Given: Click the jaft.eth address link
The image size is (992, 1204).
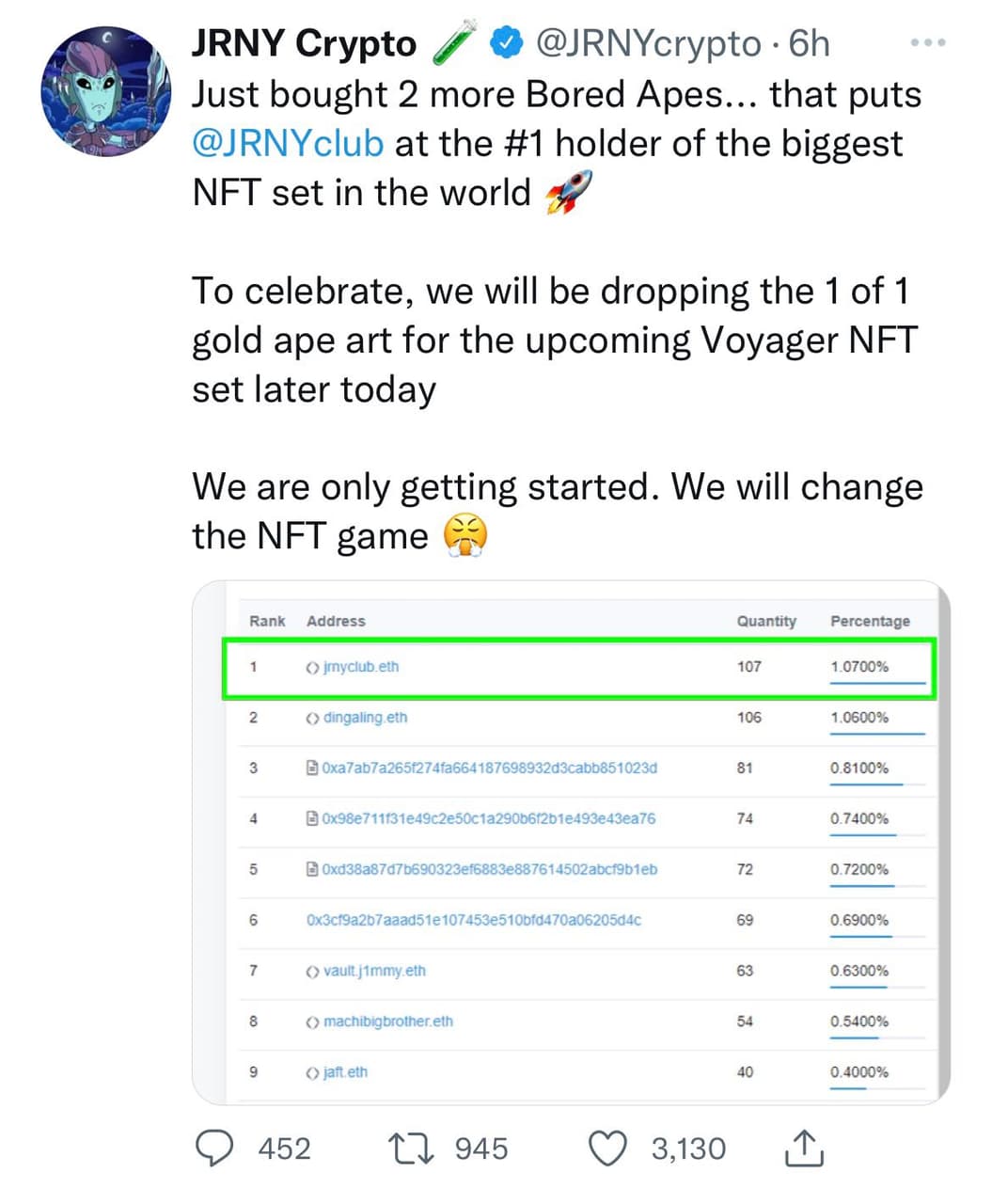Looking at the screenshot, I should 344,1071.
